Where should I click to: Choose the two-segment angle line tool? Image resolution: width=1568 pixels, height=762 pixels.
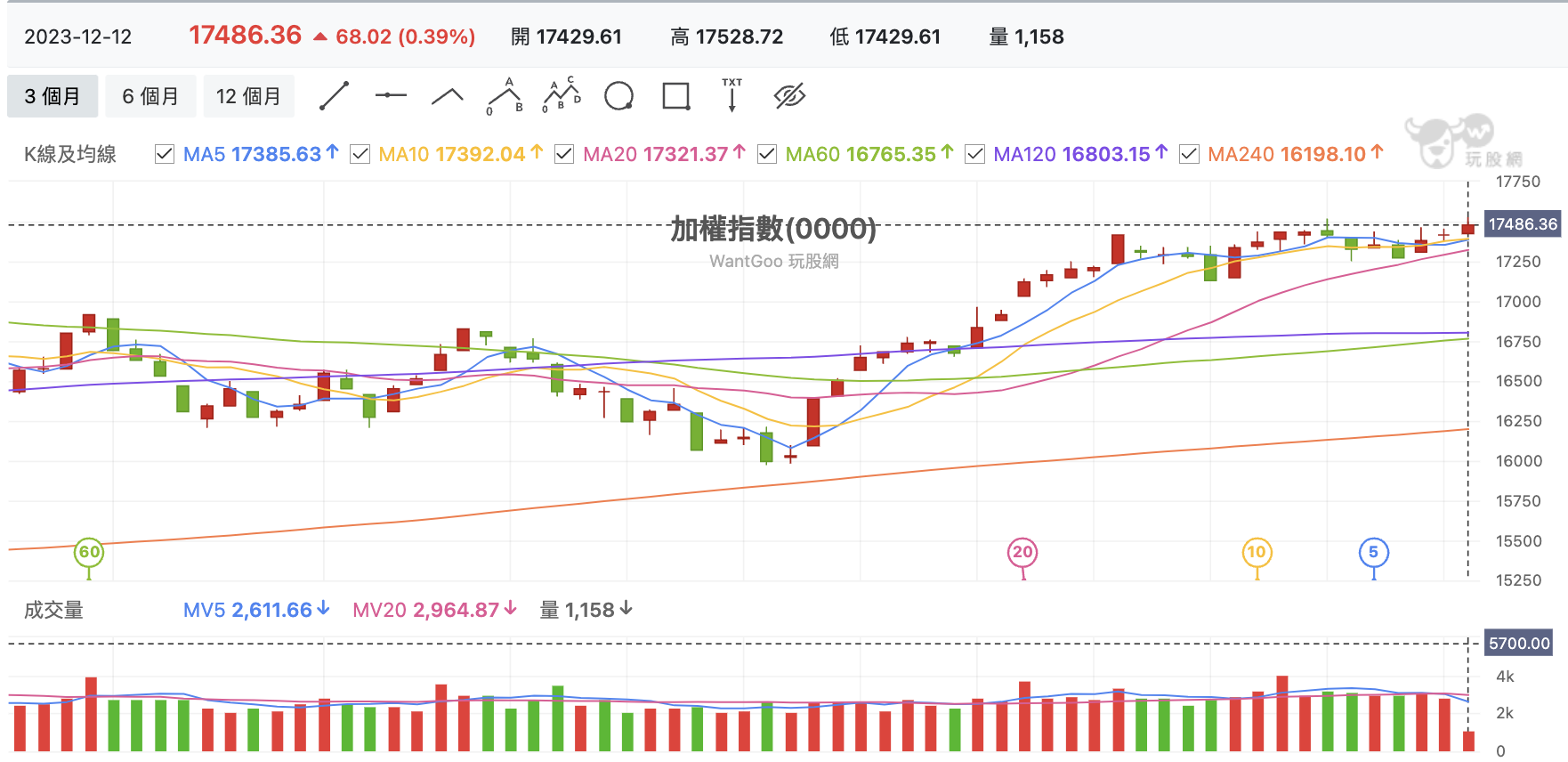[448, 96]
